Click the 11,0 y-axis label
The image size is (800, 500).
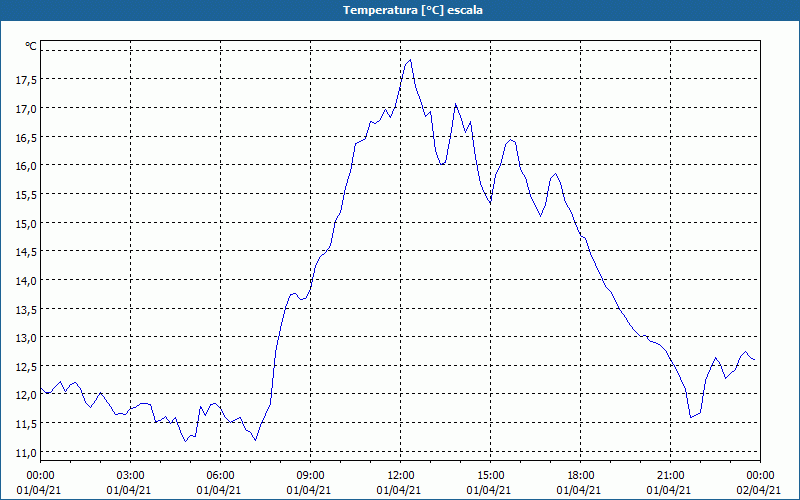[x=26, y=453]
